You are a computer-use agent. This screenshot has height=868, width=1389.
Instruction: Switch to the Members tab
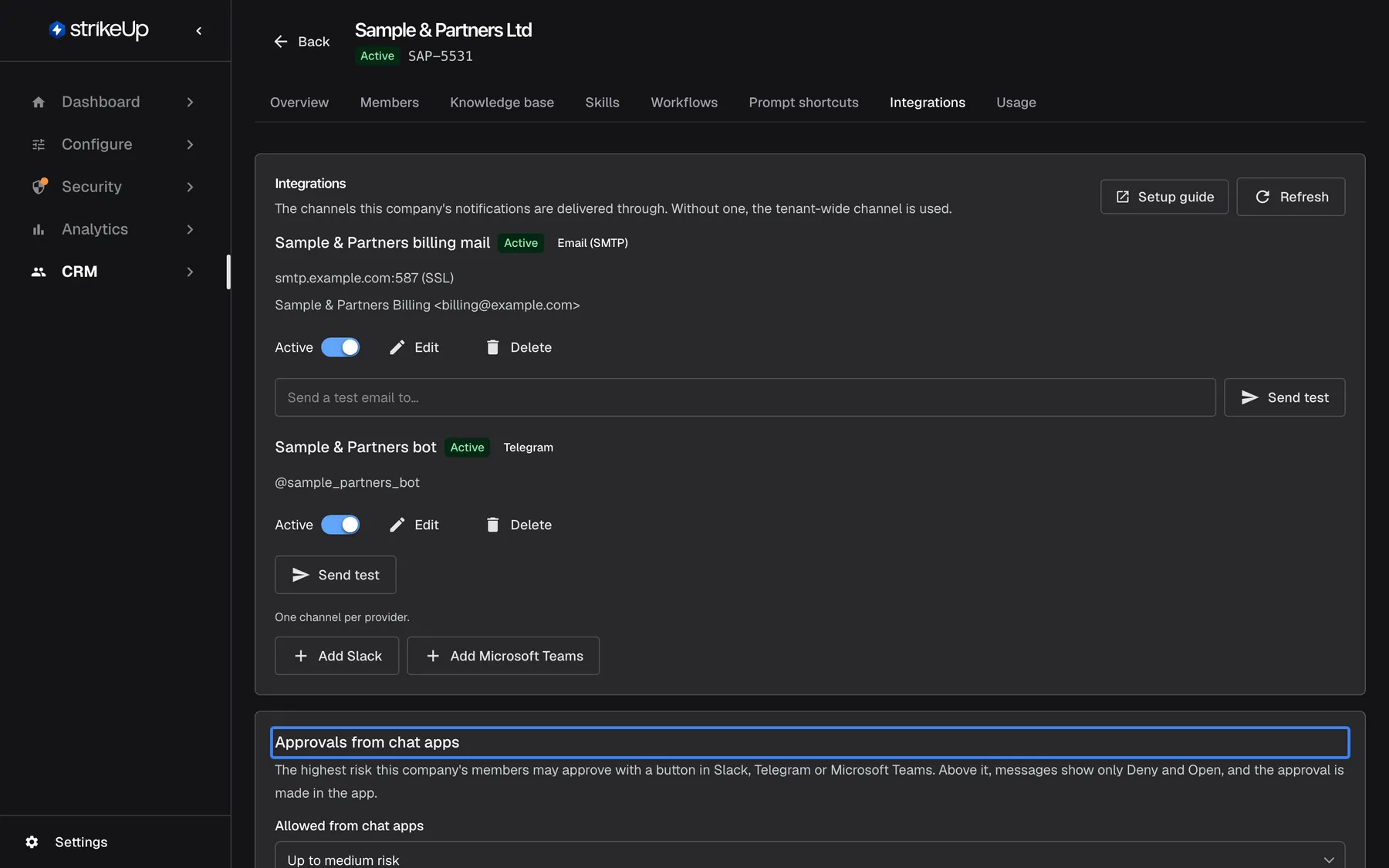click(x=390, y=103)
